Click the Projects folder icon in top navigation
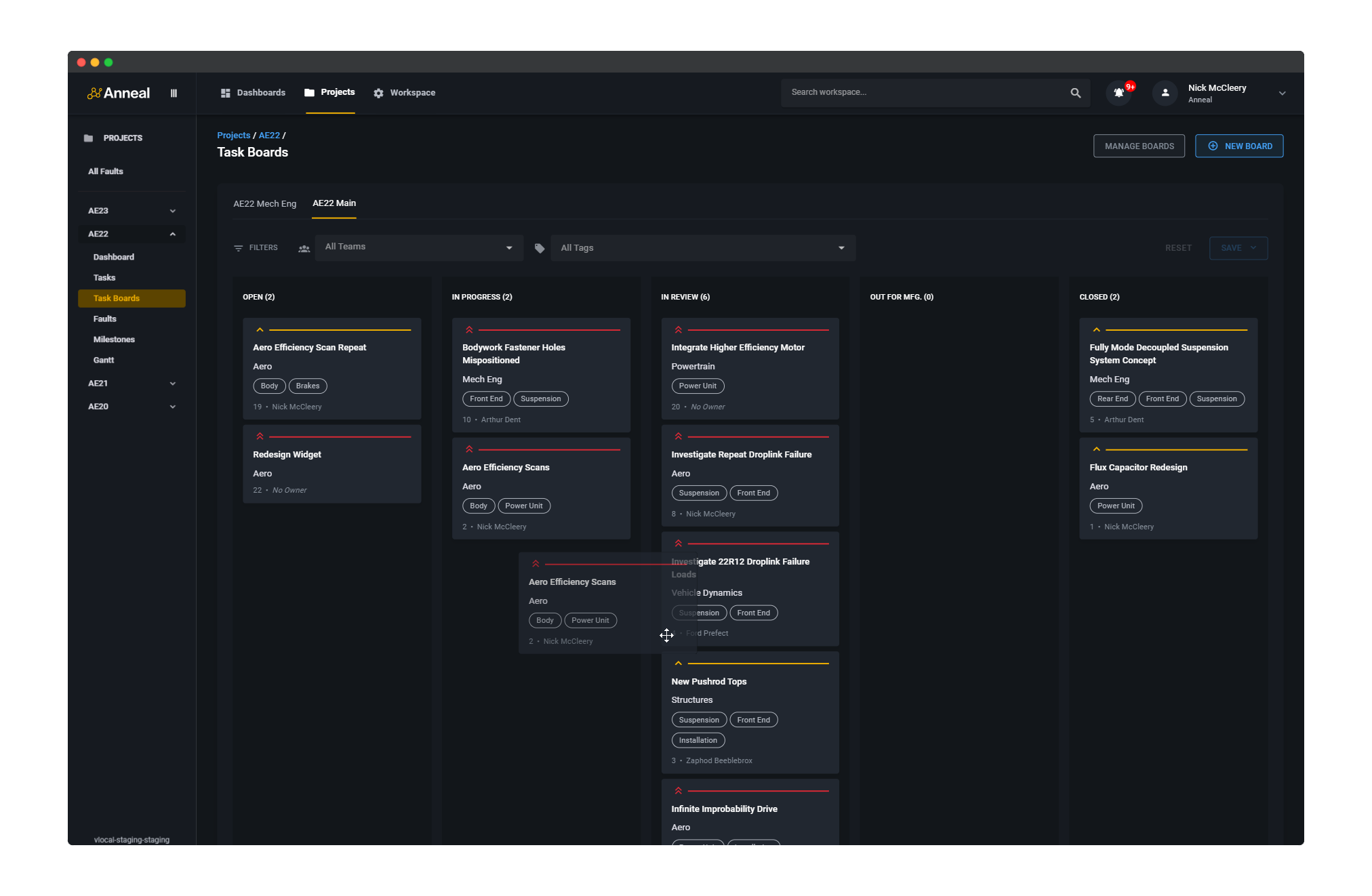 309,92
